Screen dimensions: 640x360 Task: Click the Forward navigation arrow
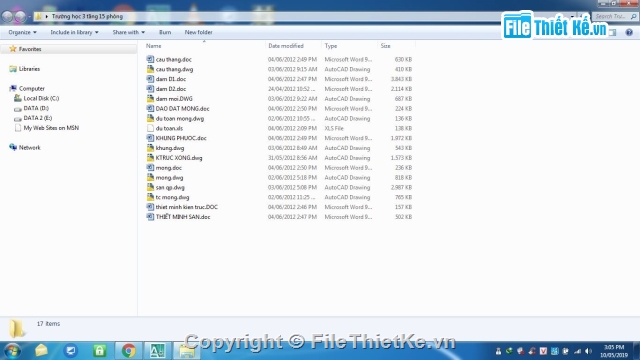point(20,16)
